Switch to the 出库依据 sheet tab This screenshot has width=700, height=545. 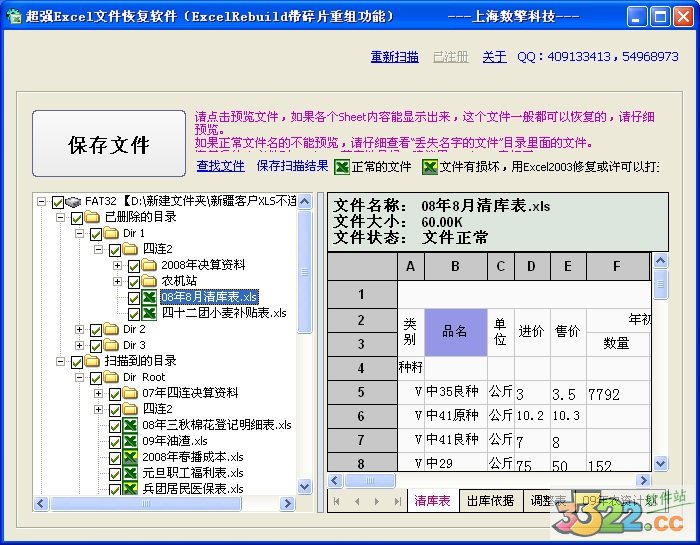click(x=491, y=501)
